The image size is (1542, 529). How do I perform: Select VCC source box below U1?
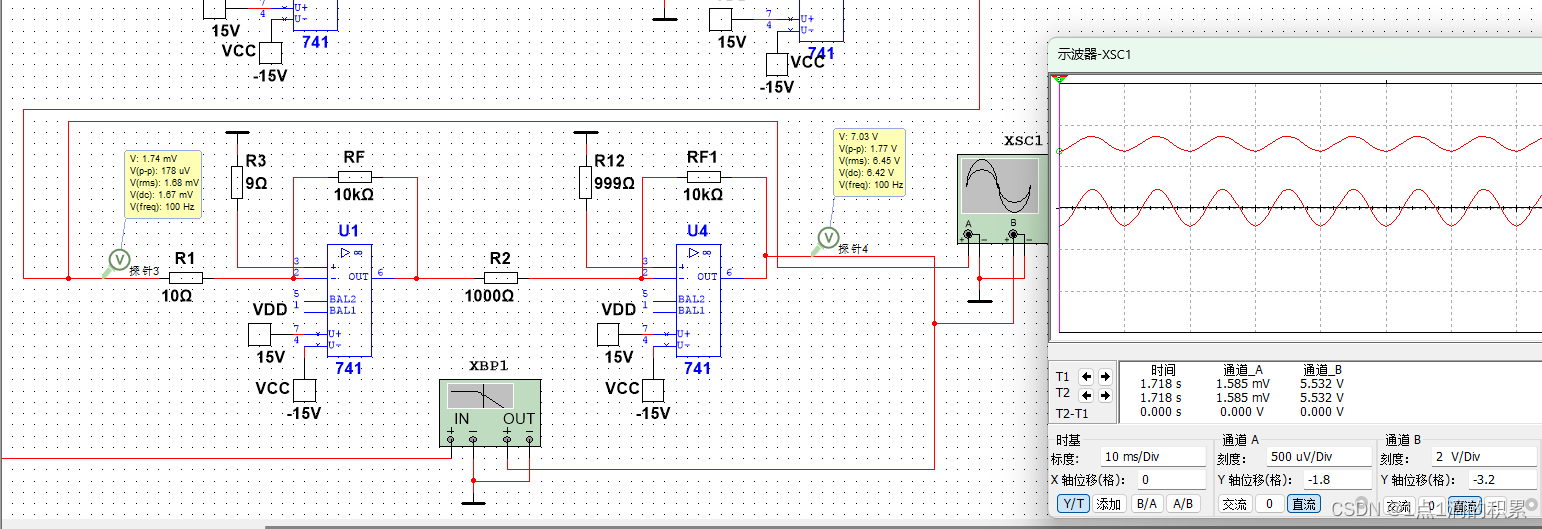point(305,389)
